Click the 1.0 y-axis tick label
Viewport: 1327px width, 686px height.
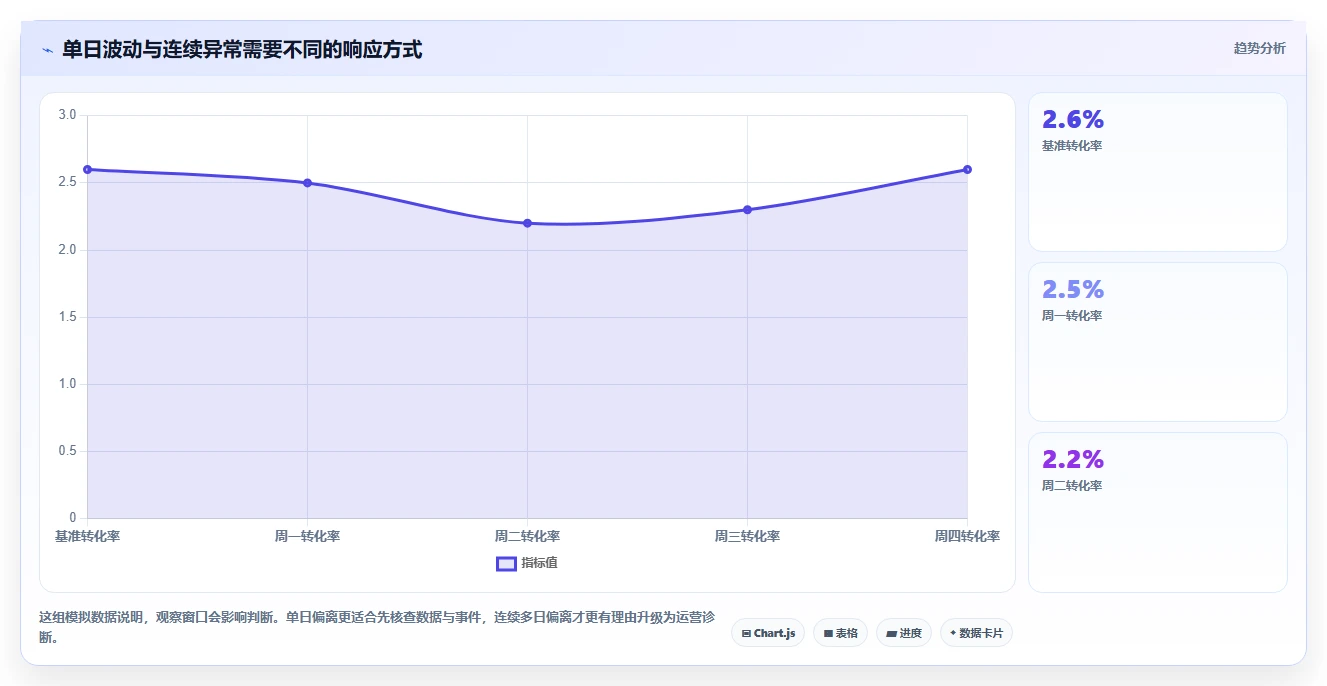tap(67, 384)
